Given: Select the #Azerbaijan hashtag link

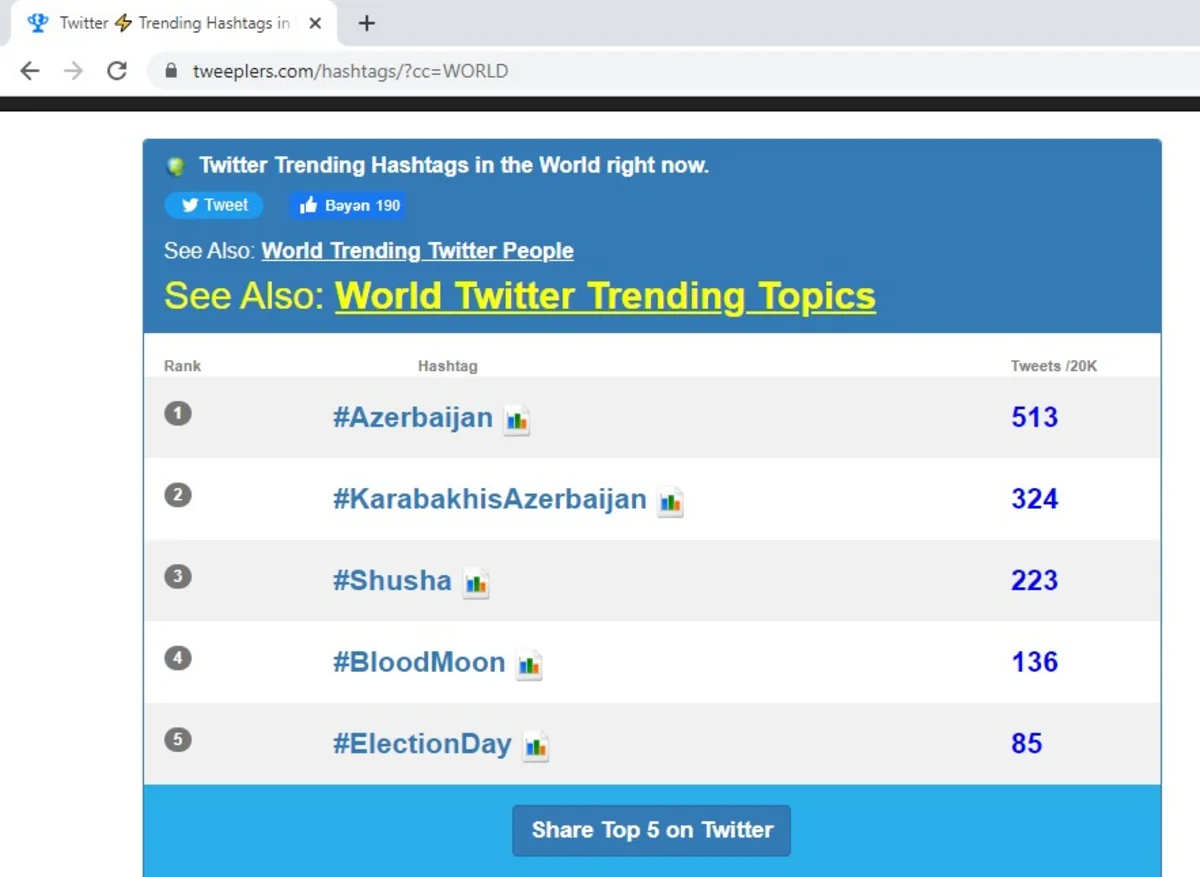Looking at the screenshot, I should (412, 417).
